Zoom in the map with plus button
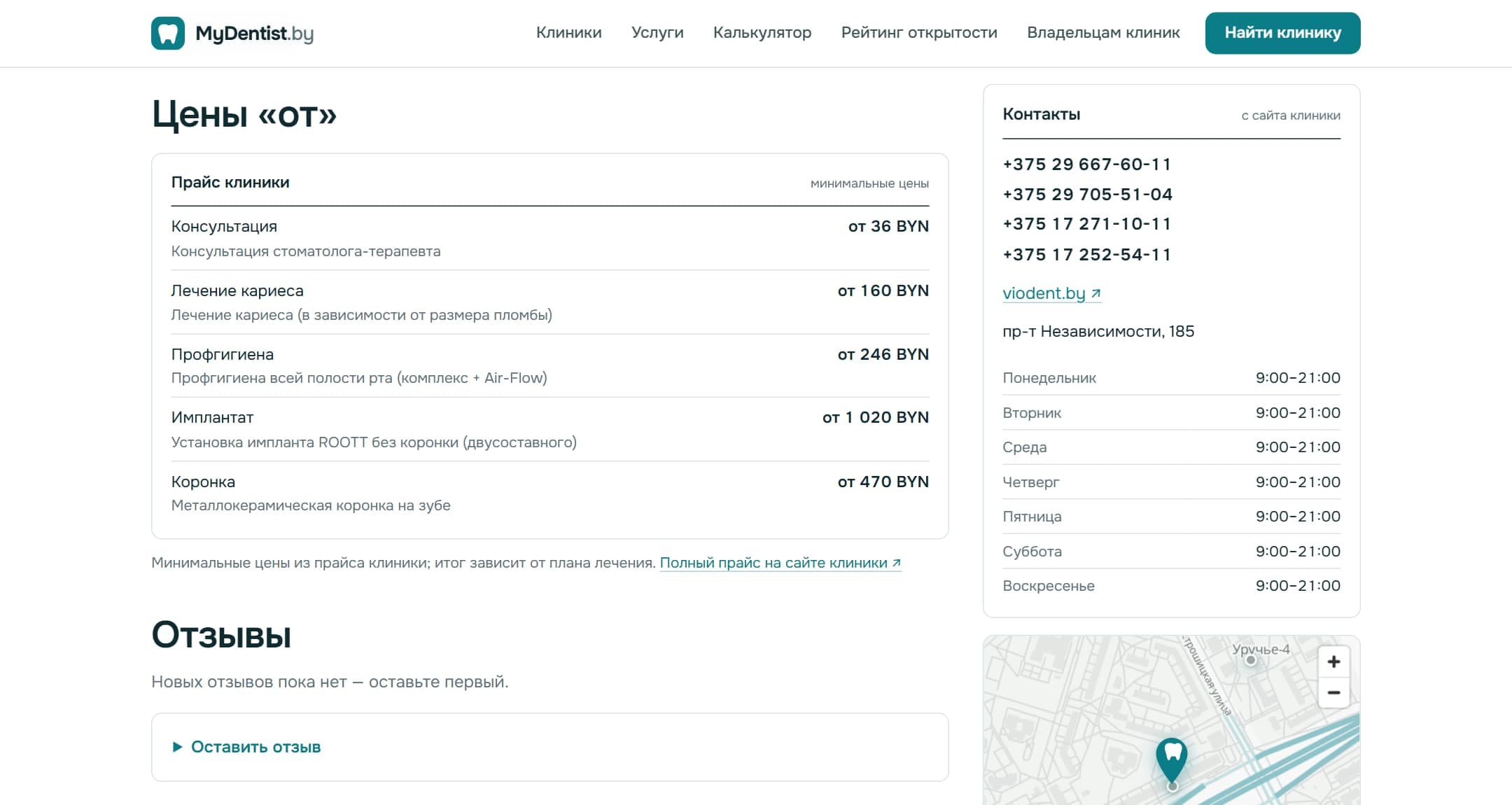The image size is (1512, 805). coord(1333,662)
